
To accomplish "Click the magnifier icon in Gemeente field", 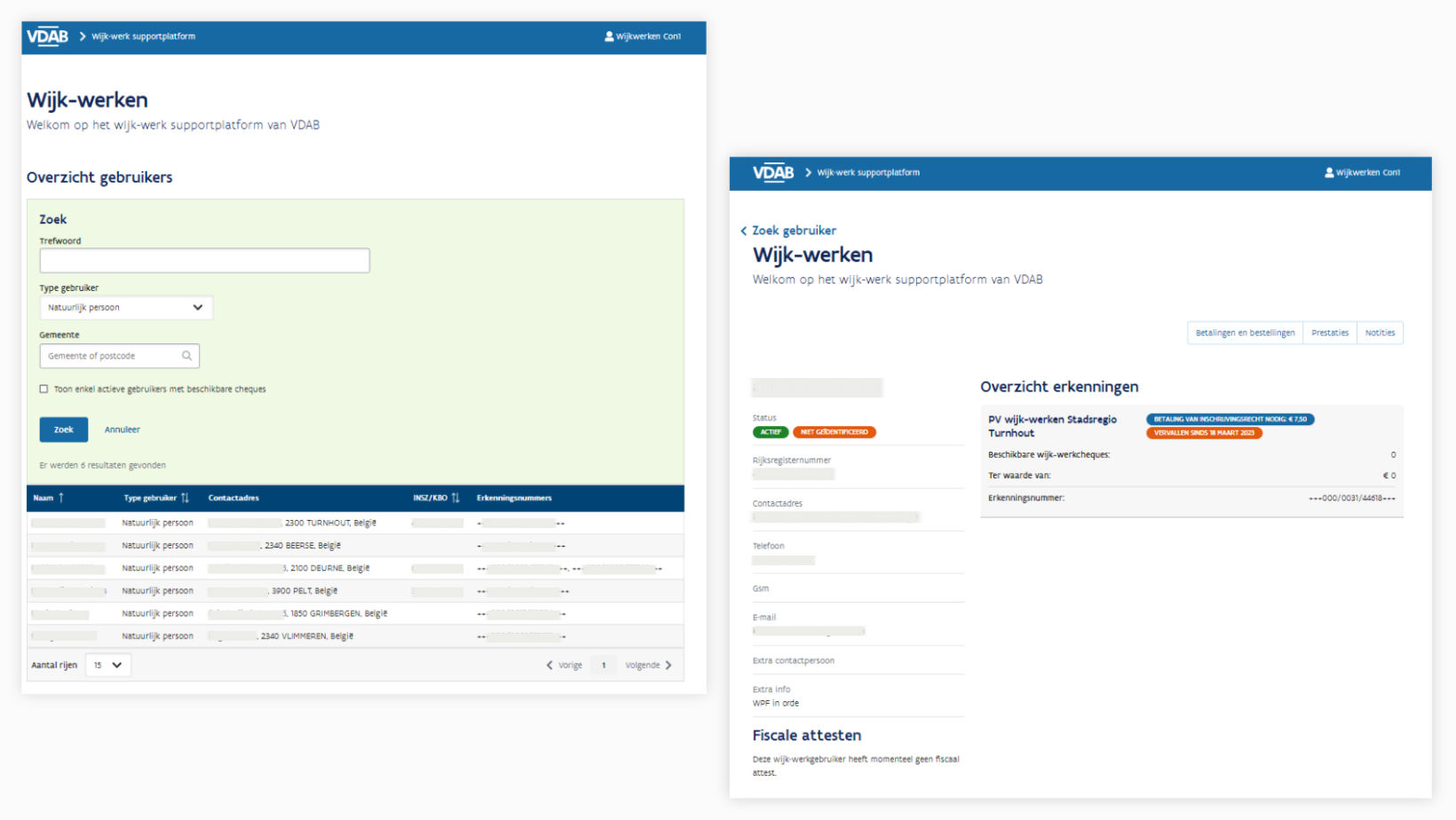I will 187,355.
